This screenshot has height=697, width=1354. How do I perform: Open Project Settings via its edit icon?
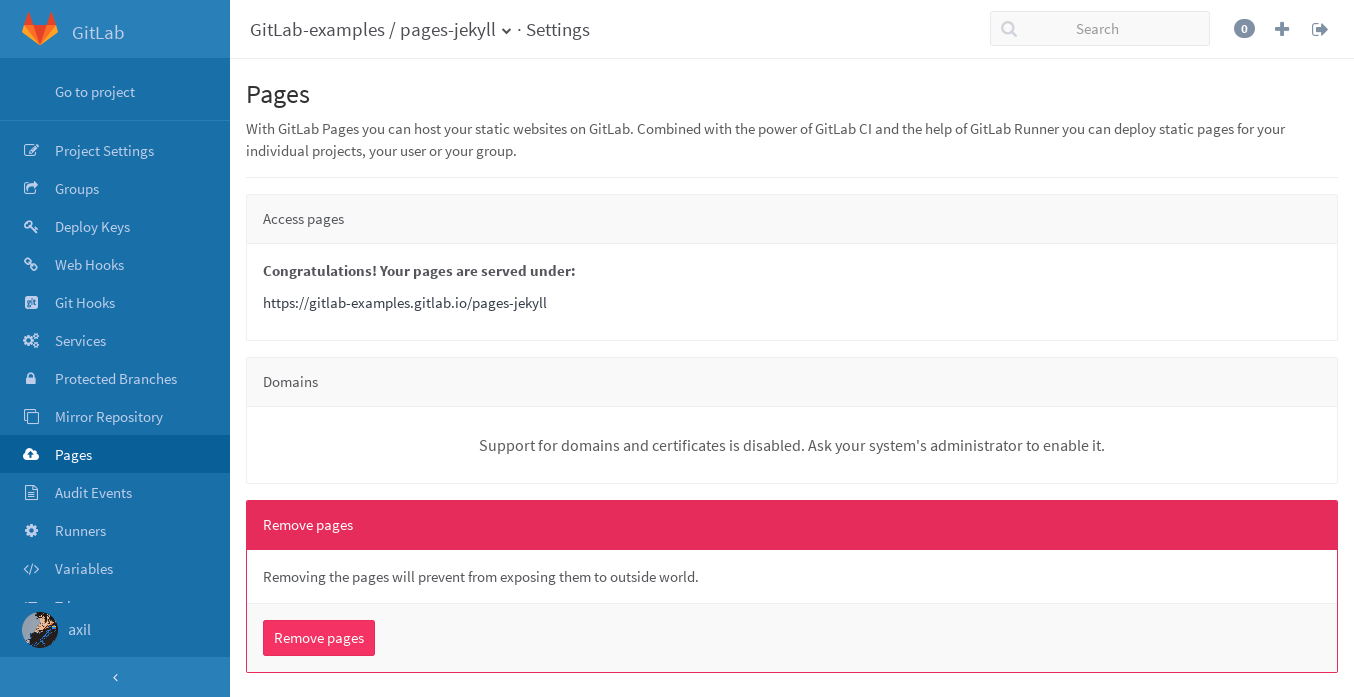(x=31, y=151)
